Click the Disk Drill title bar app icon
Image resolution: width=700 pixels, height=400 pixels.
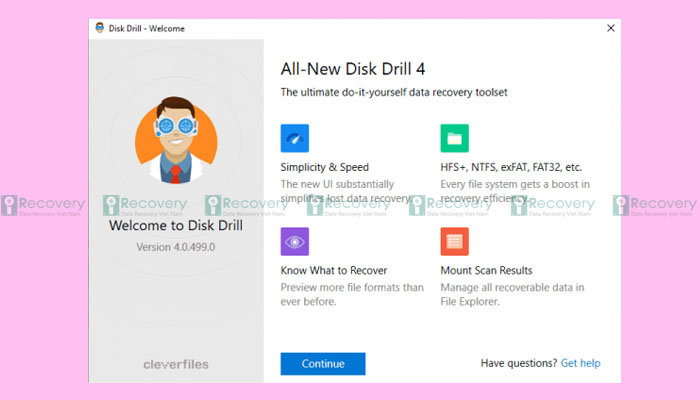coord(100,28)
